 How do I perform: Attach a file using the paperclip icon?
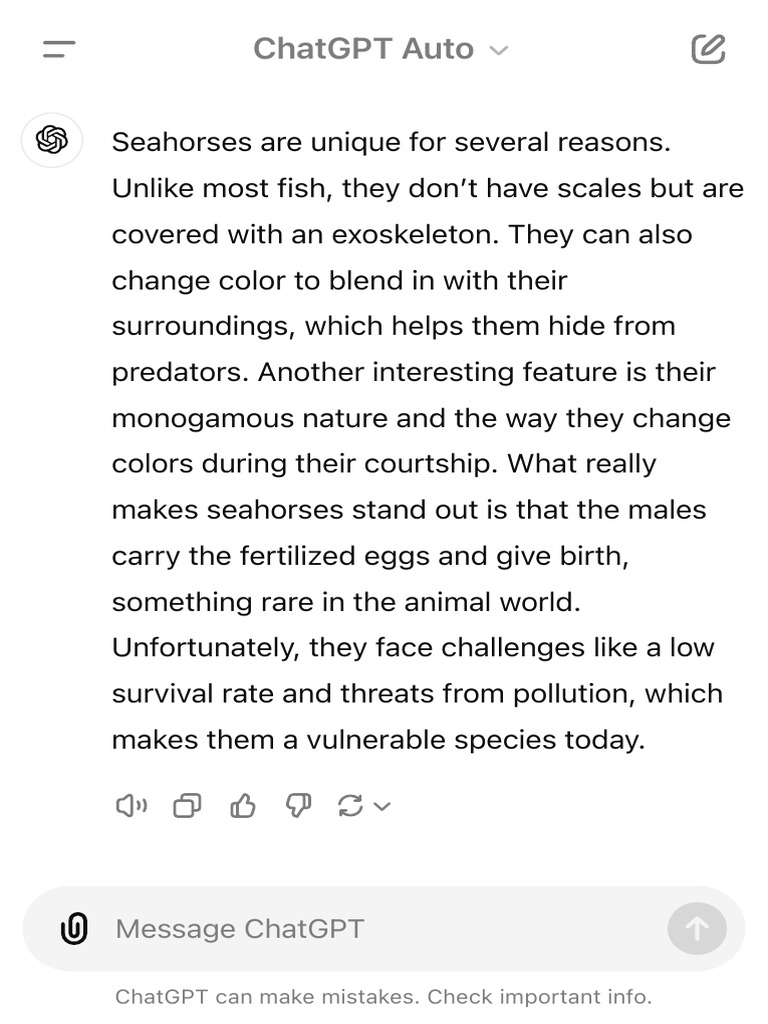pos(74,929)
